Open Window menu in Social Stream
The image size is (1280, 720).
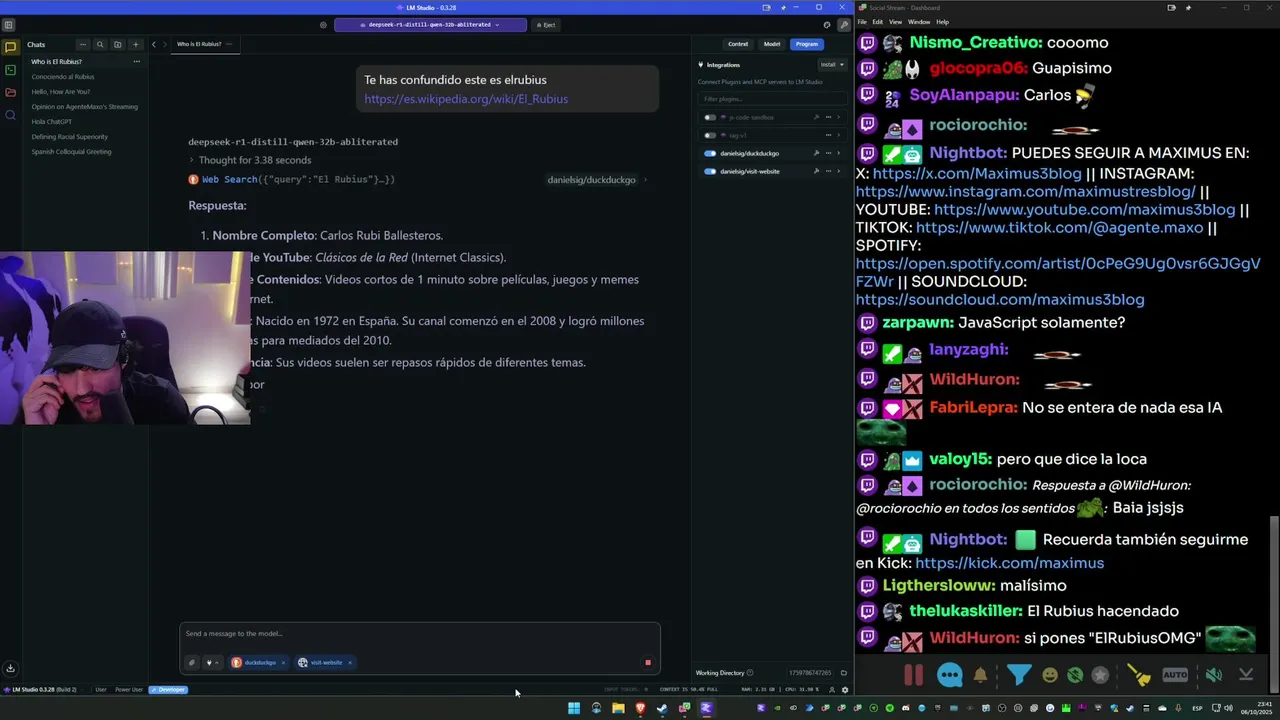click(919, 22)
